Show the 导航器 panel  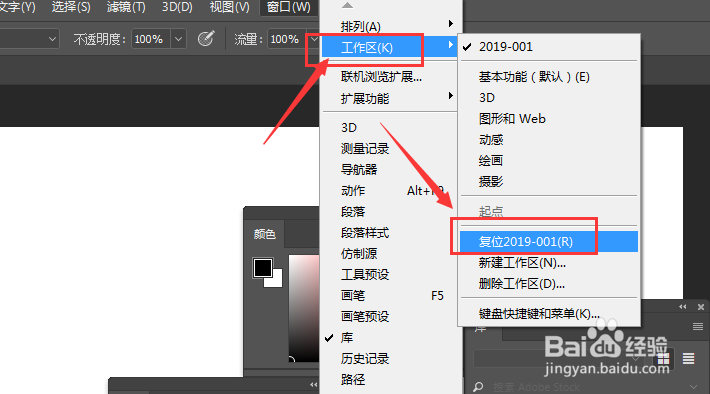pos(389,169)
